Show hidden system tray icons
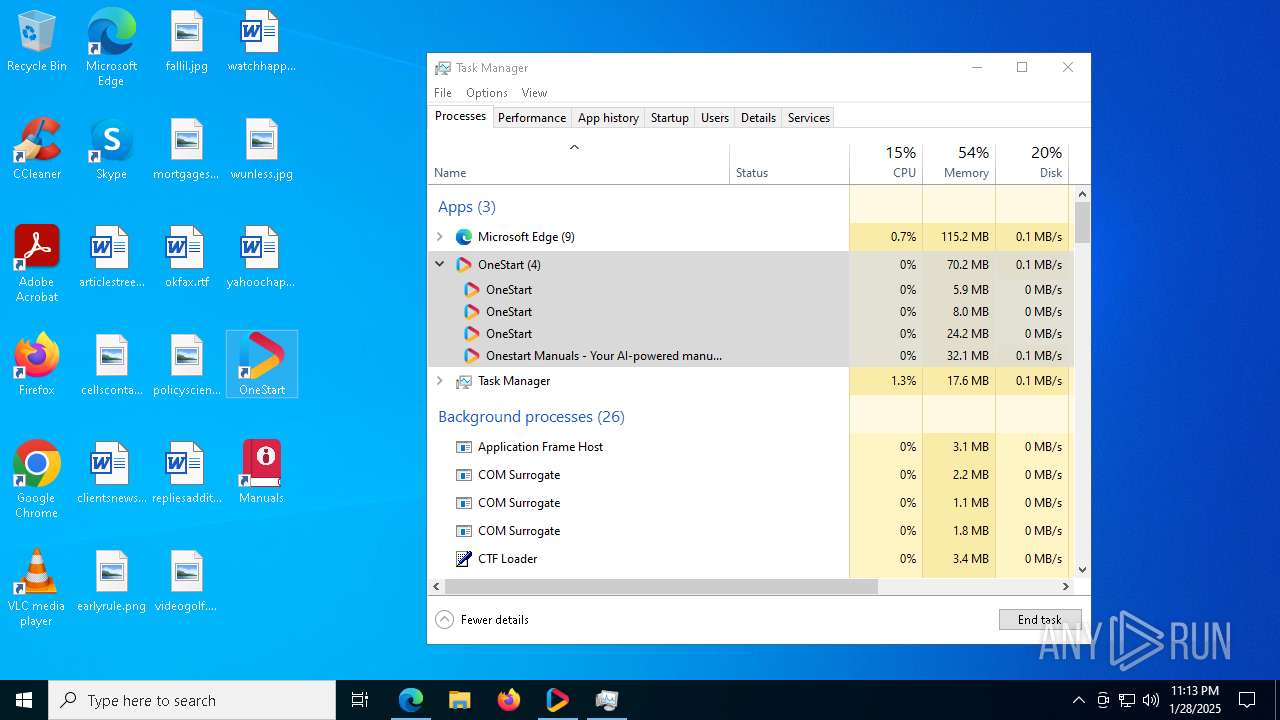 click(x=1078, y=700)
